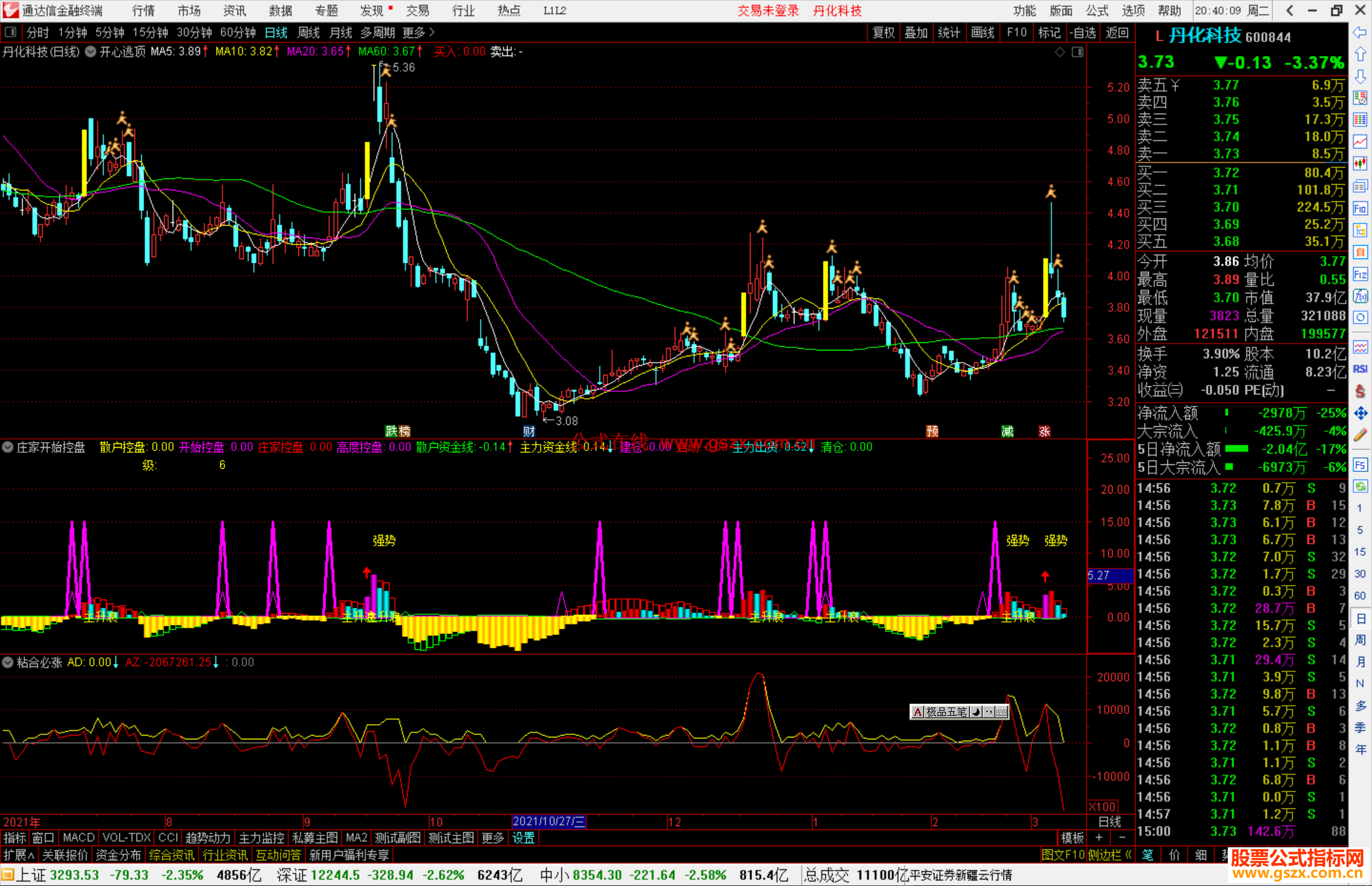Select the MACD indicator tab
Viewport: 1372px width, 886px height.
[x=79, y=838]
